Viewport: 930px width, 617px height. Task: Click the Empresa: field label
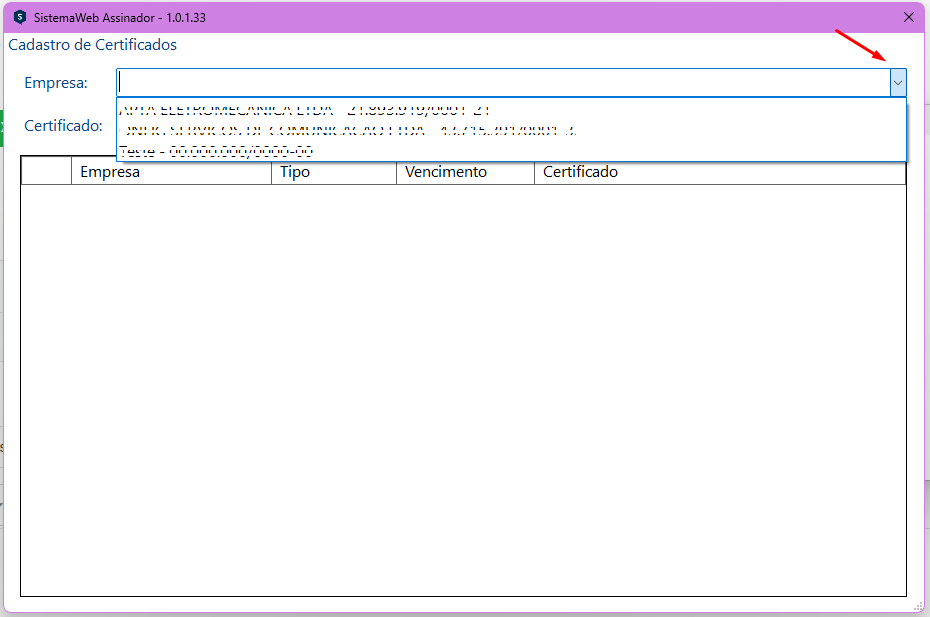pos(56,83)
